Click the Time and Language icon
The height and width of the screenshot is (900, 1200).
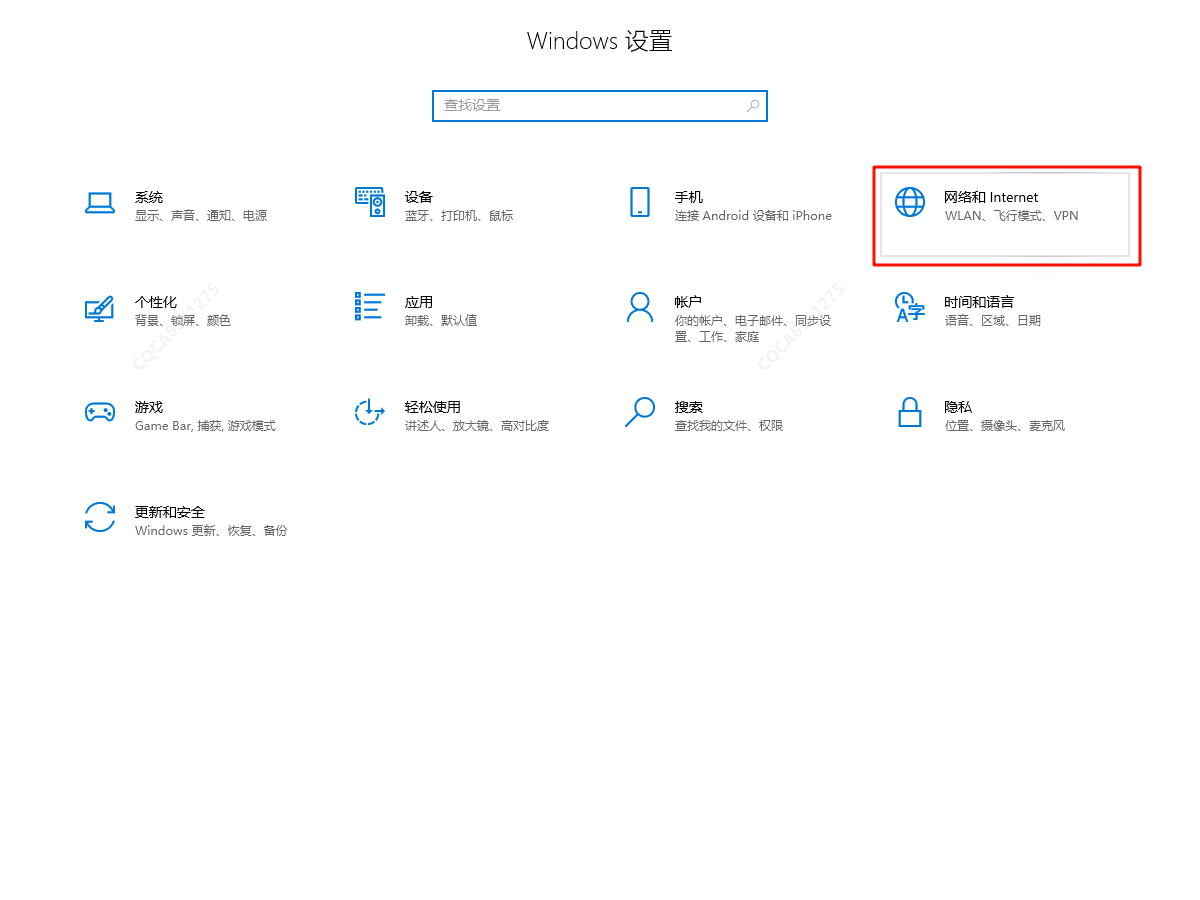tap(909, 307)
